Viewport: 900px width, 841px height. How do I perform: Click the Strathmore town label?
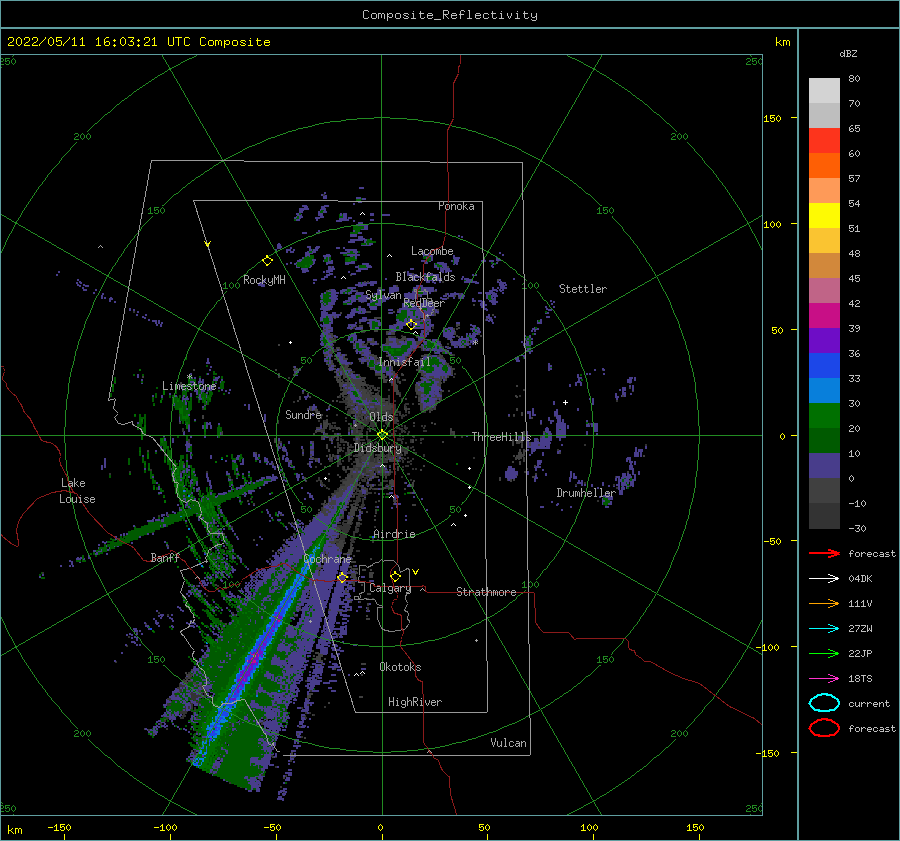486,592
